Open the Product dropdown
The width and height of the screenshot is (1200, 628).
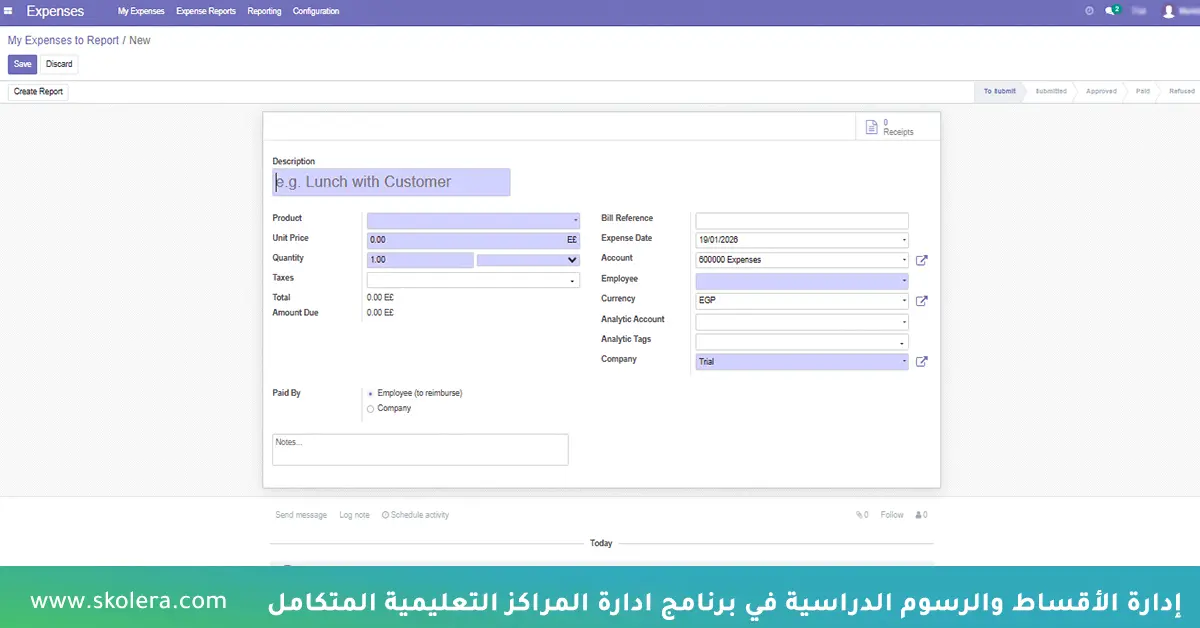472,218
